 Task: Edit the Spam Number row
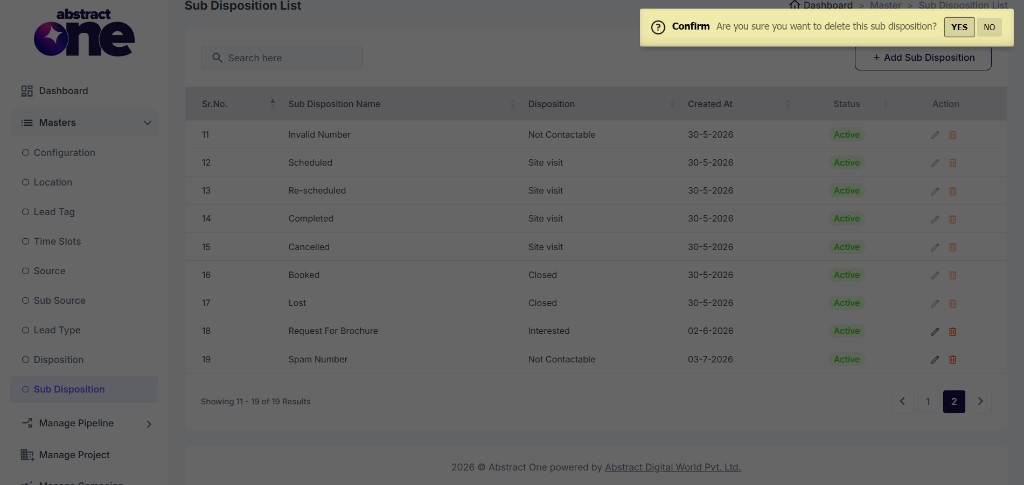coord(935,360)
